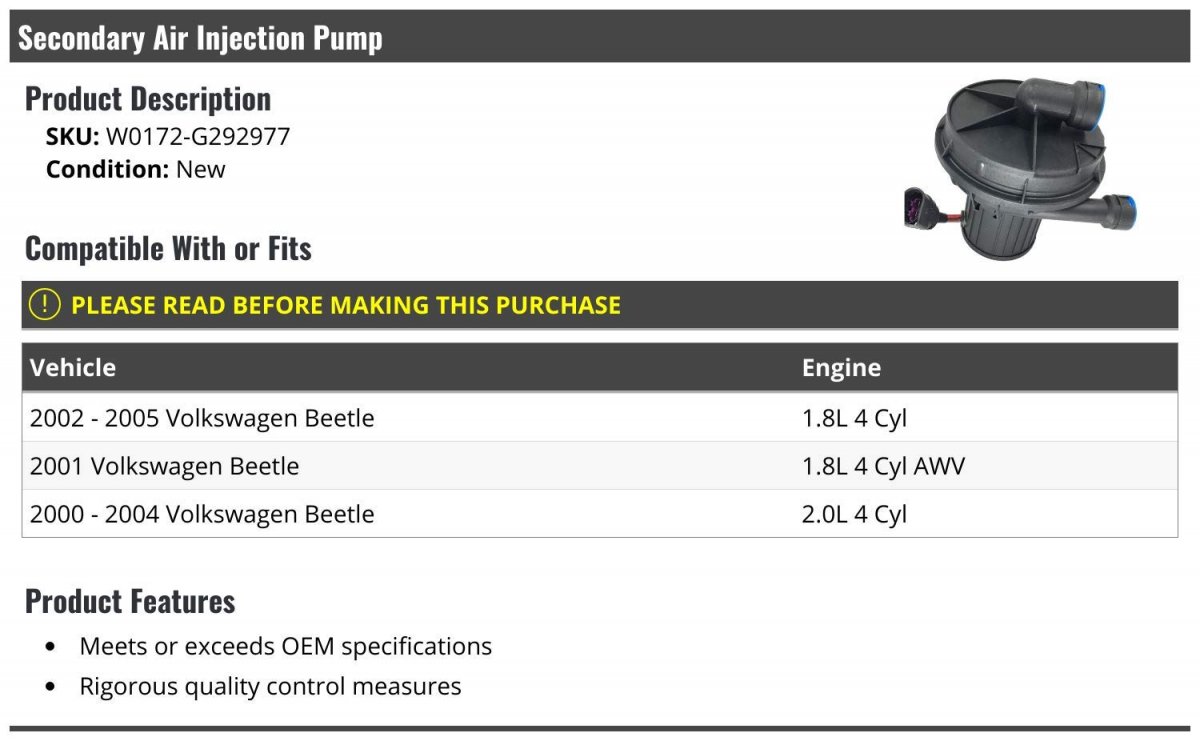The width and height of the screenshot is (1200, 741).
Task: Click the Product Features heading
Action: [x=130, y=600]
